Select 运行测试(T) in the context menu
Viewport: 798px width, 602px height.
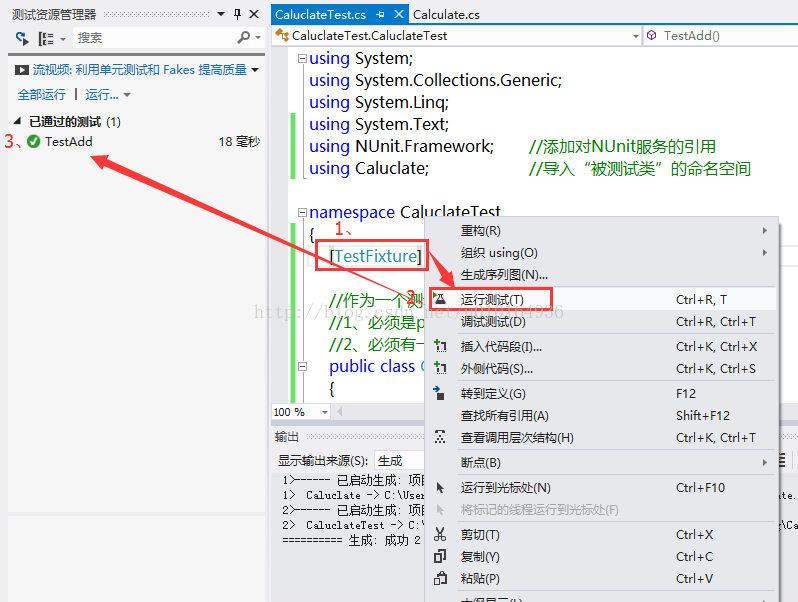pyautogui.click(x=602, y=300)
